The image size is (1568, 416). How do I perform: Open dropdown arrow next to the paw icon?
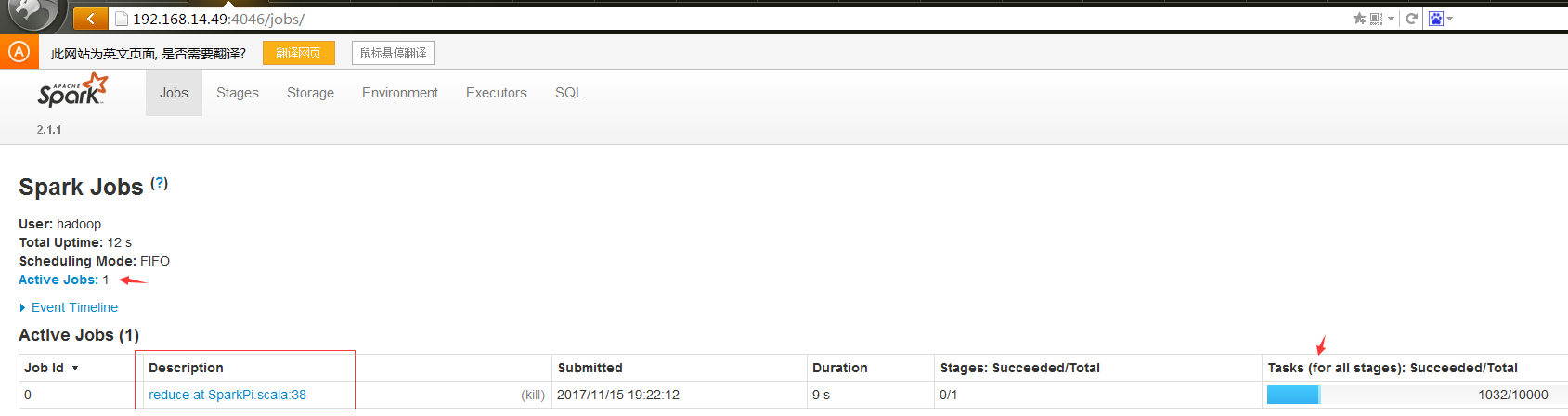(x=1450, y=19)
